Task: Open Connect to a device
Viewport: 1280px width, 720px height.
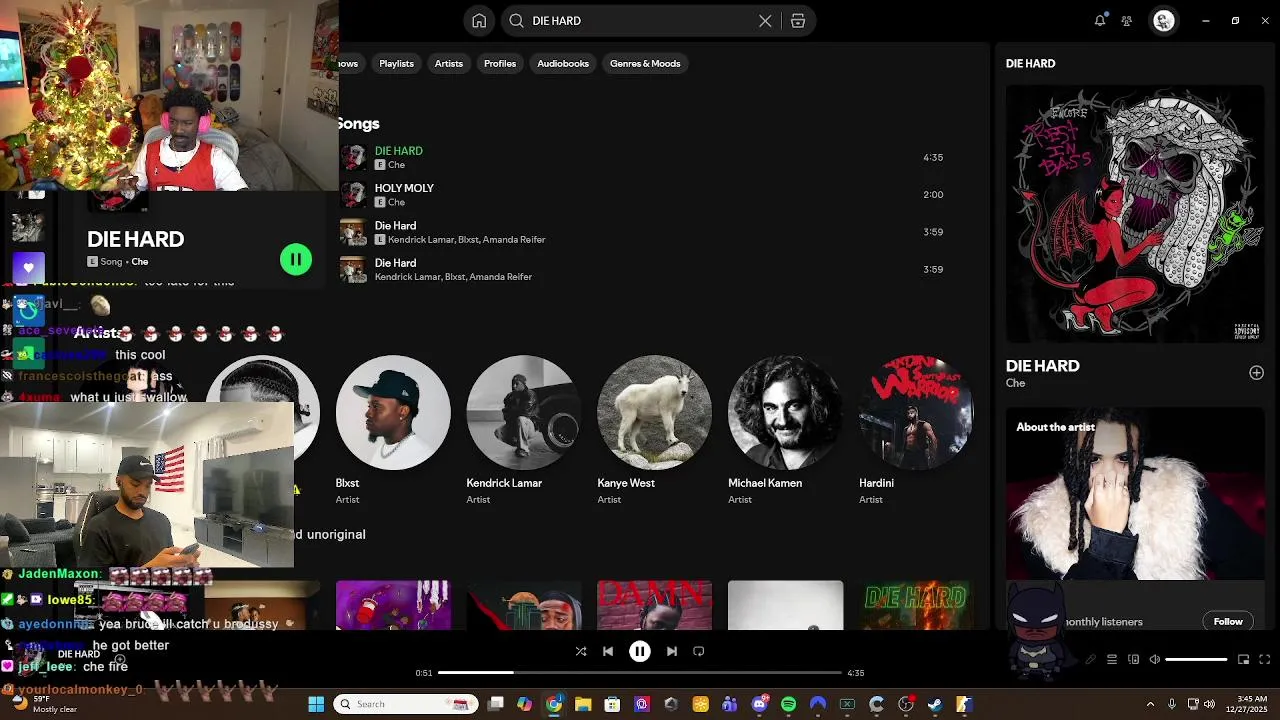Action: coord(1134,660)
